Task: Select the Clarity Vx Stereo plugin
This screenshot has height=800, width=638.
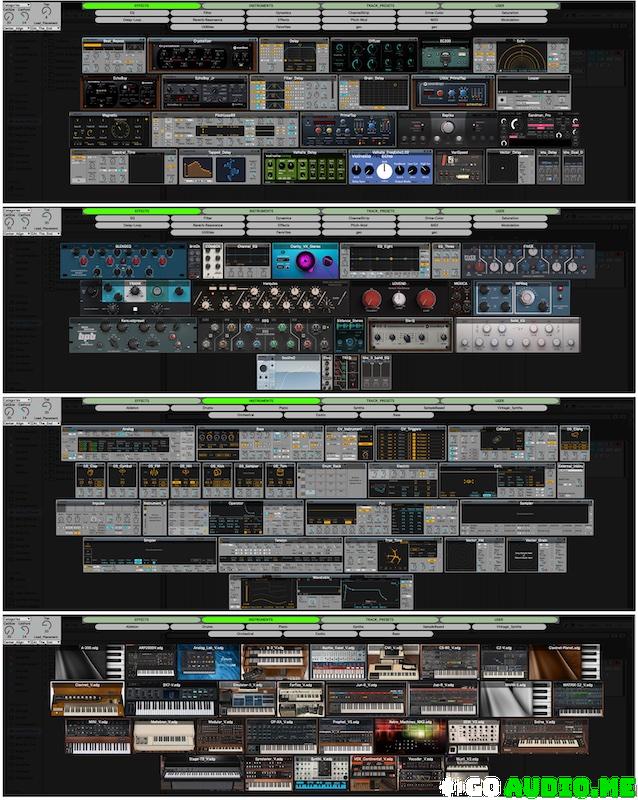Action: 305,261
